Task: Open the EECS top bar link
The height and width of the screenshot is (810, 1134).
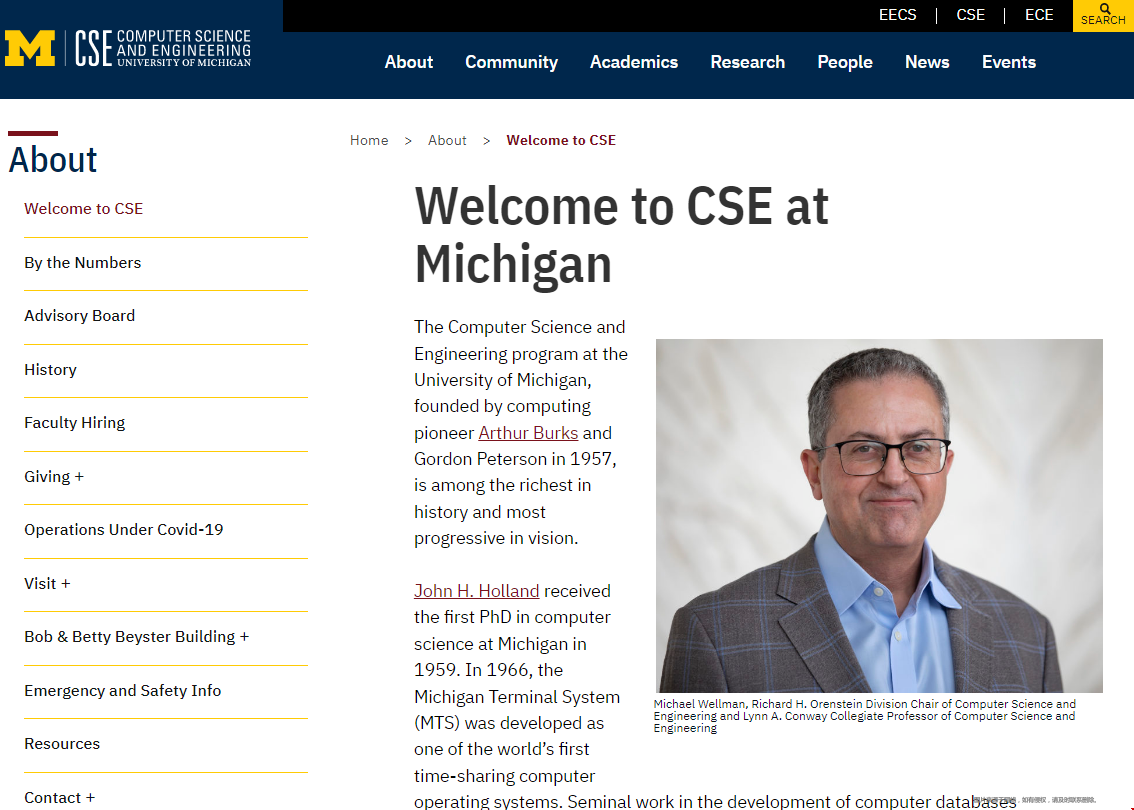Action: pos(897,15)
